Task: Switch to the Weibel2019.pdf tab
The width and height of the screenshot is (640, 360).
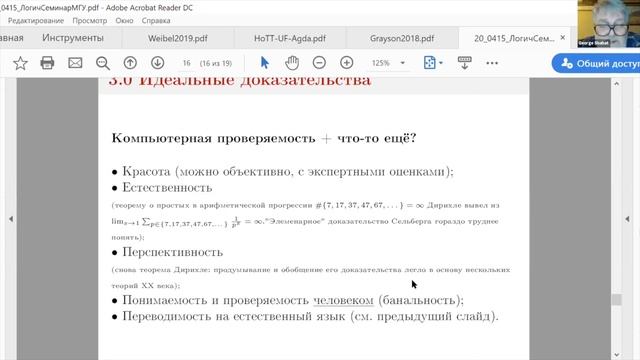Action: [x=178, y=38]
